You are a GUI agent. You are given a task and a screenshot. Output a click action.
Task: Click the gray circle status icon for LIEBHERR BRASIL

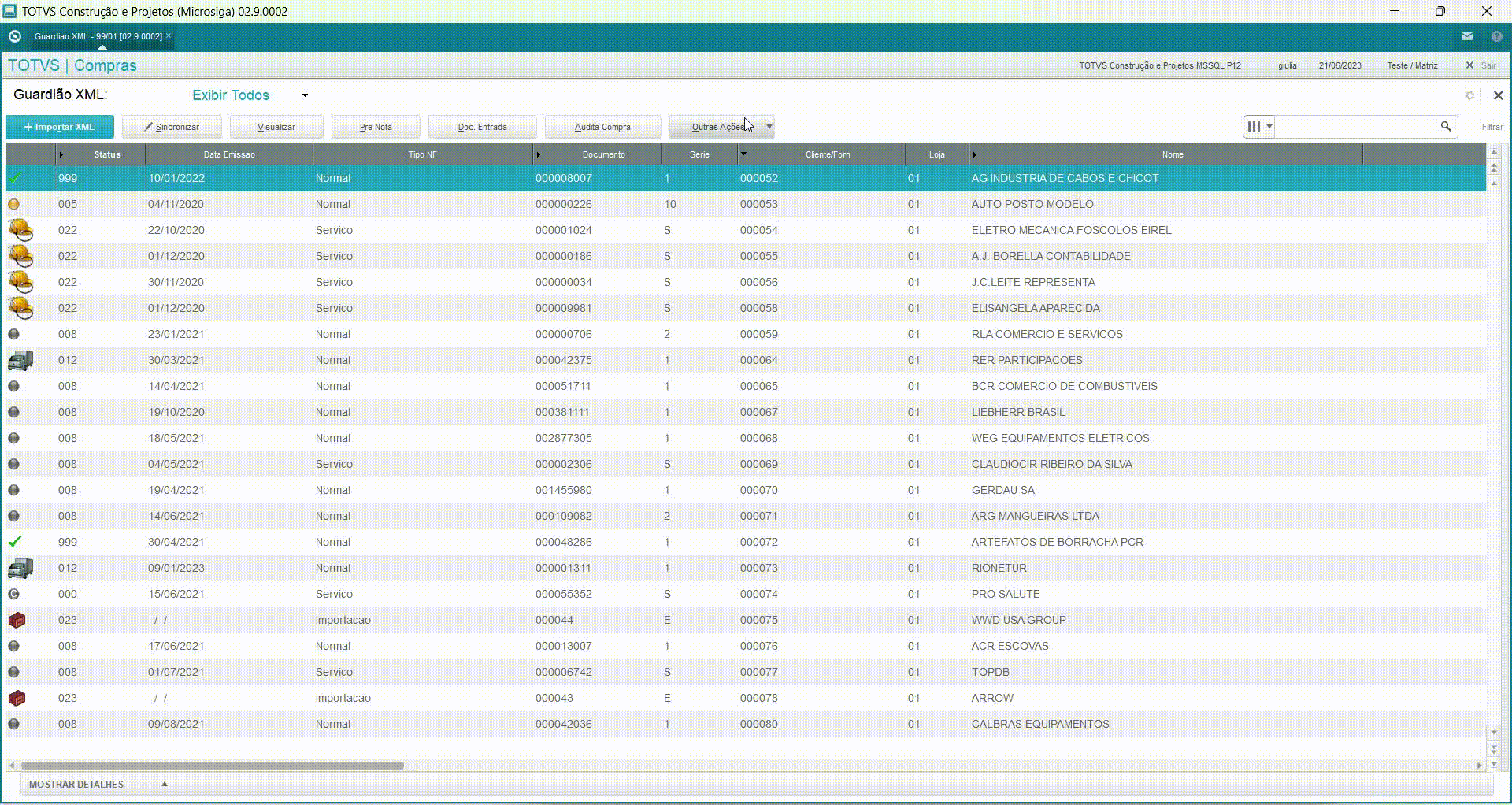click(13, 412)
